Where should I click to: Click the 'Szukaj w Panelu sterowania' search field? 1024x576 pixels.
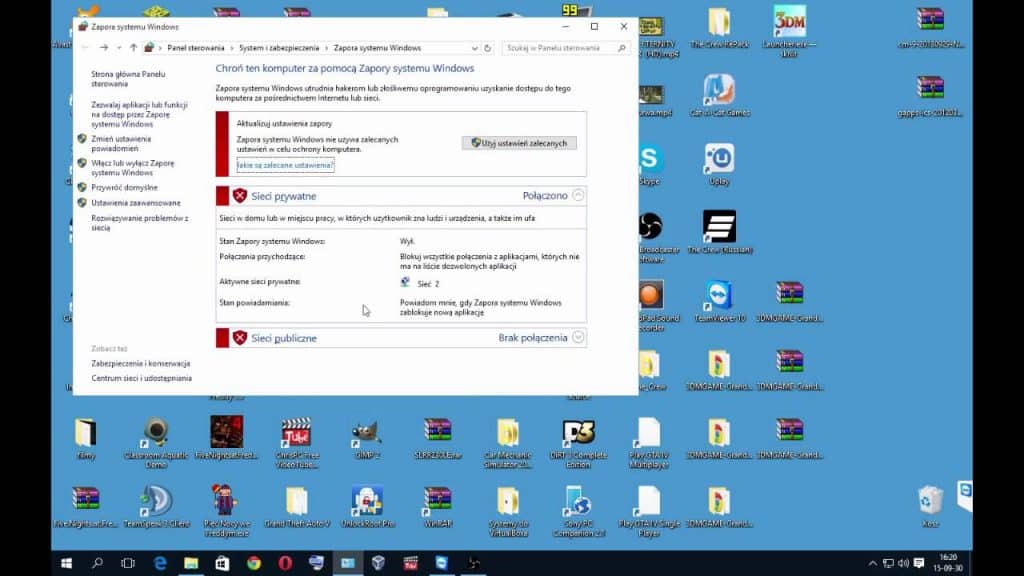(566, 48)
